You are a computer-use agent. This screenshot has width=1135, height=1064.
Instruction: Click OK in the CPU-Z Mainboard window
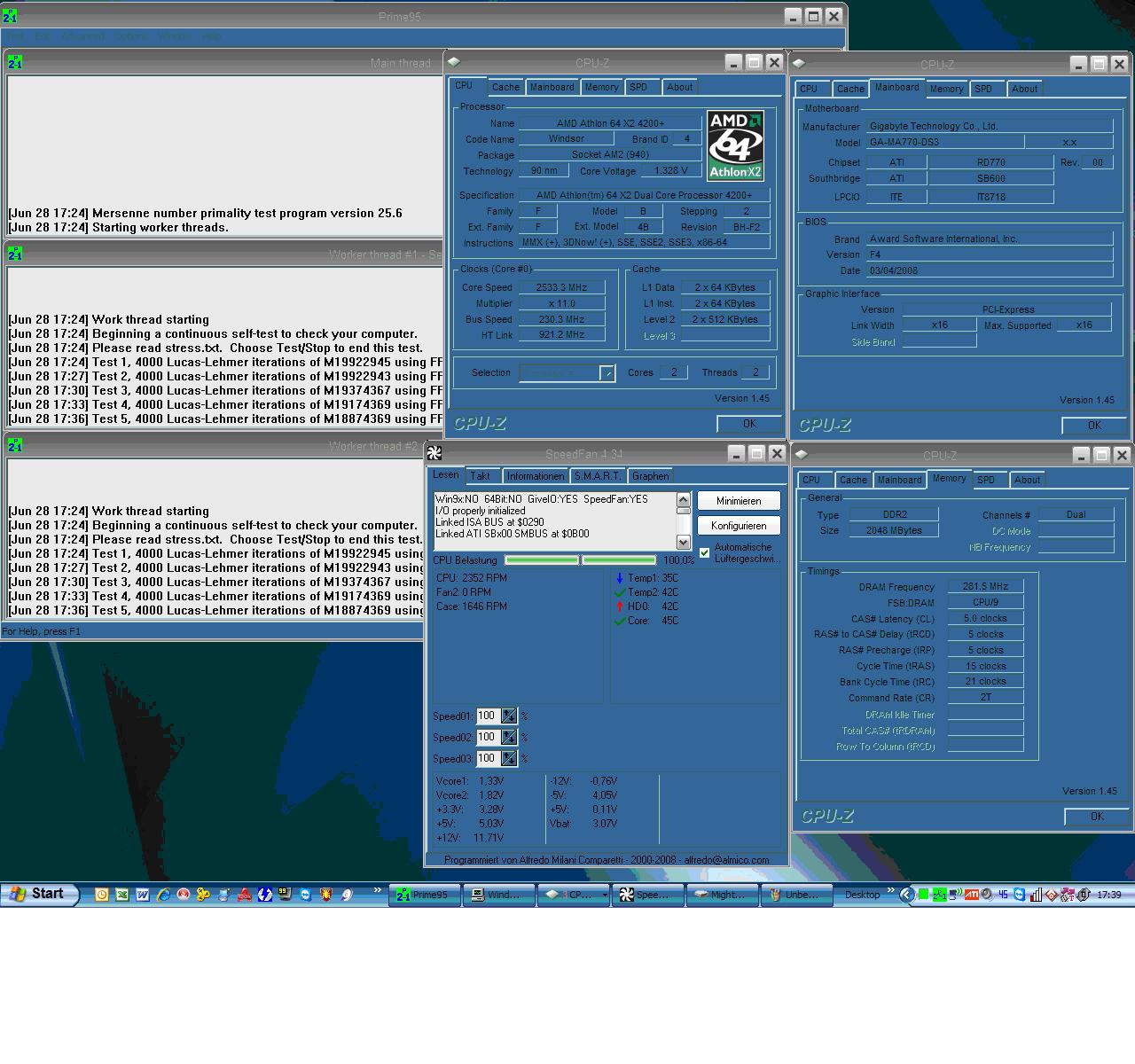(1095, 426)
